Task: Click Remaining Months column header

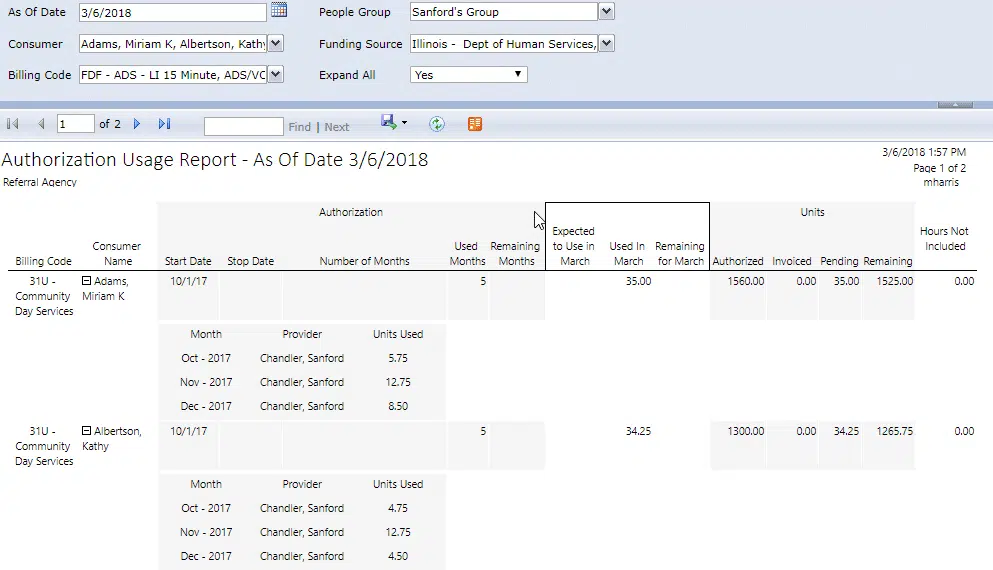Action: click(515, 254)
